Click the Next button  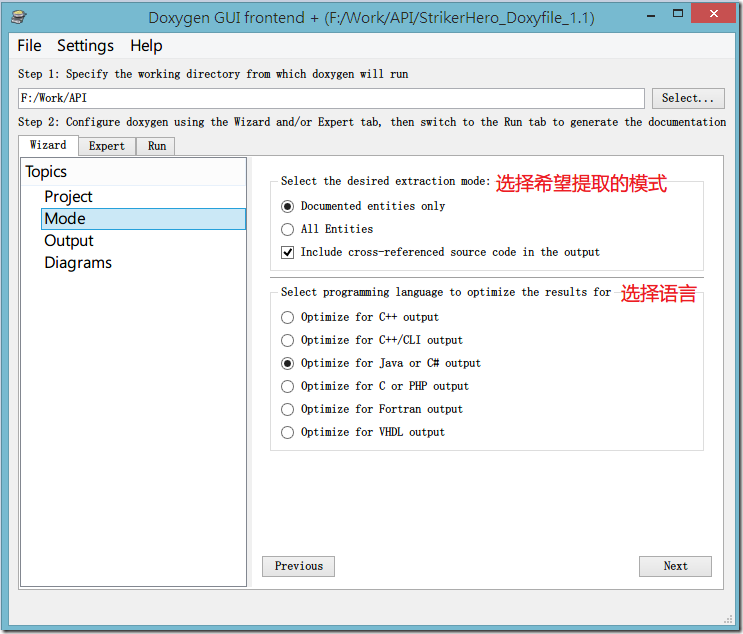point(675,566)
